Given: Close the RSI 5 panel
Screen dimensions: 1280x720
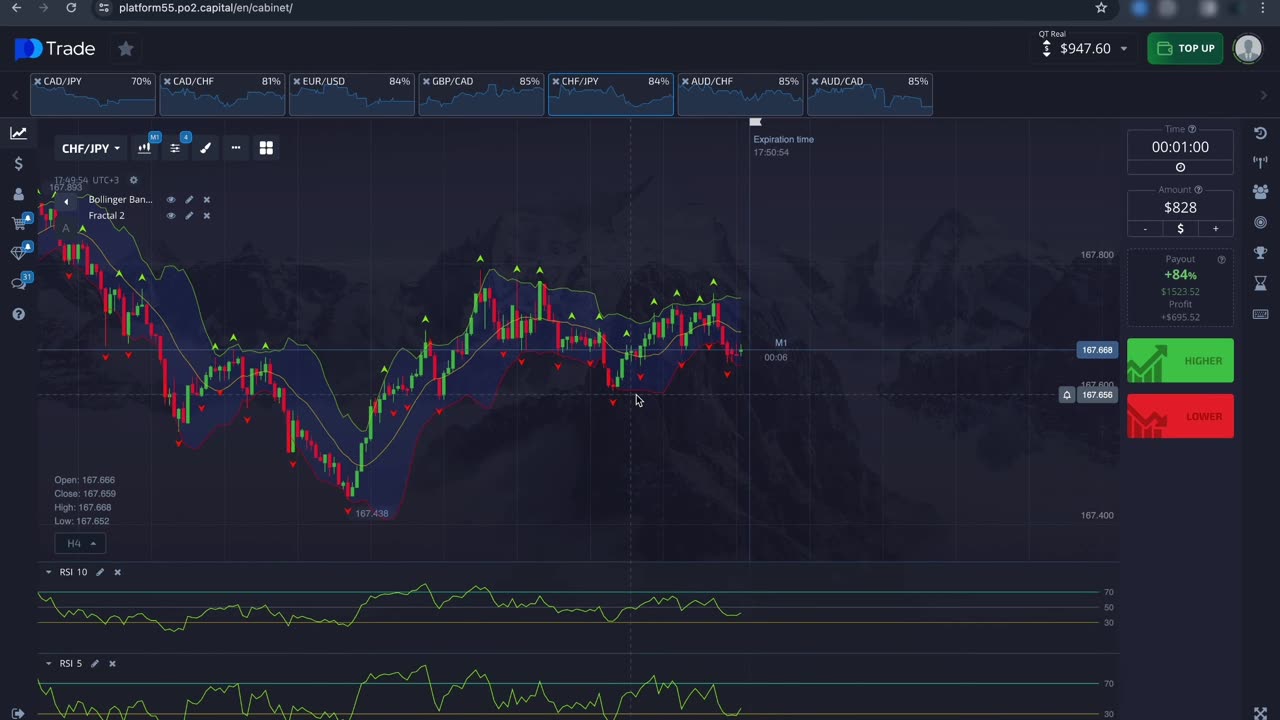Looking at the screenshot, I should (112, 663).
